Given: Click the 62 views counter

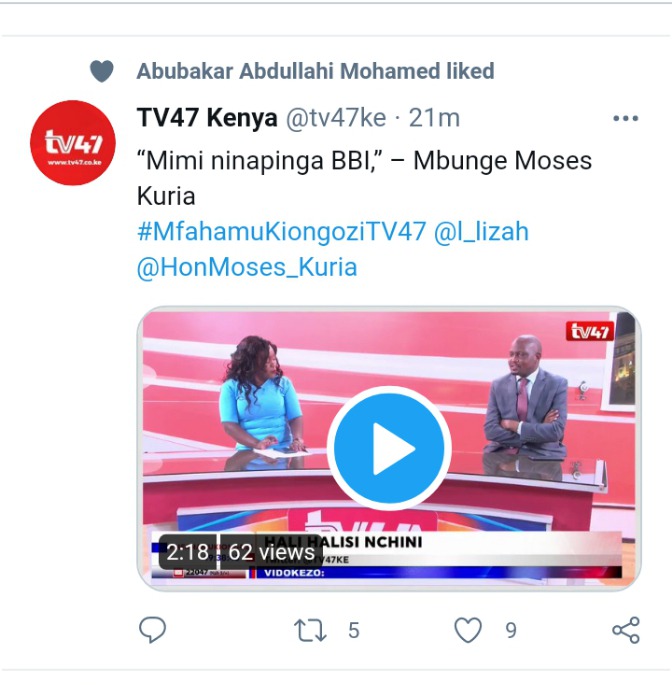Looking at the screenshot, I should 271,552.
